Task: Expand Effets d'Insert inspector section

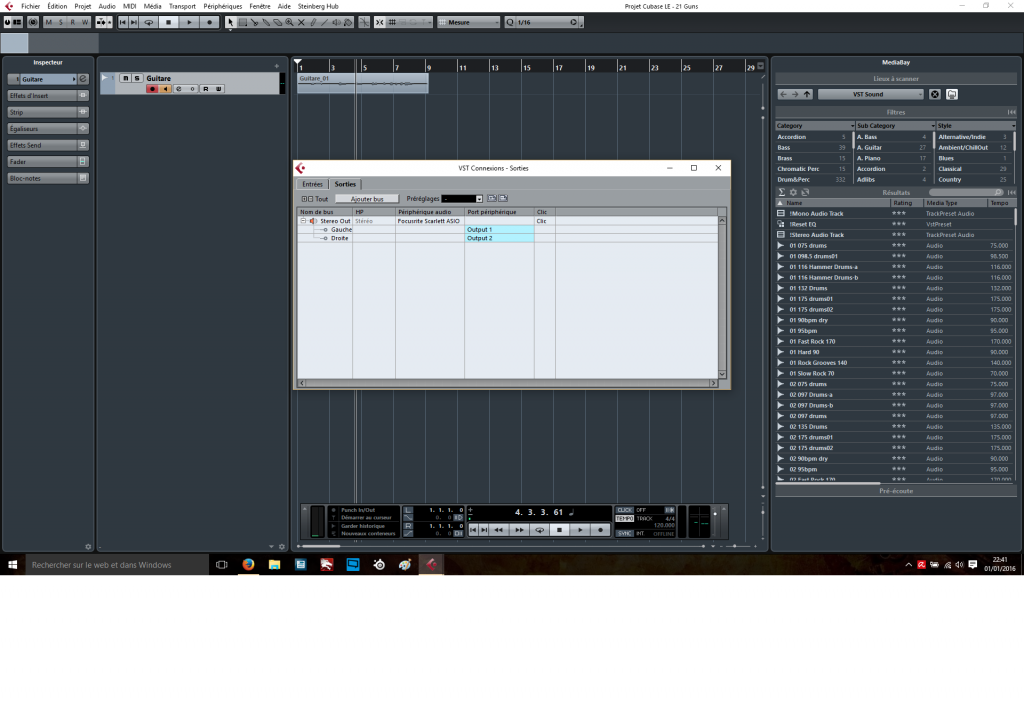Action: coord(48,95)
